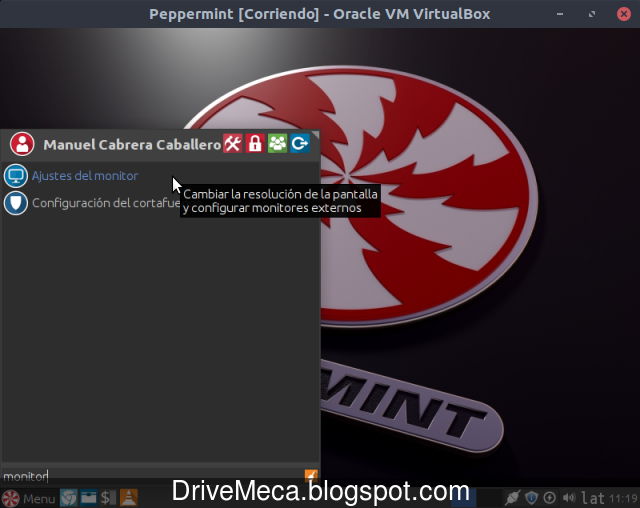Launch VLC media player from the panel
640x508 pixels.
129,498
